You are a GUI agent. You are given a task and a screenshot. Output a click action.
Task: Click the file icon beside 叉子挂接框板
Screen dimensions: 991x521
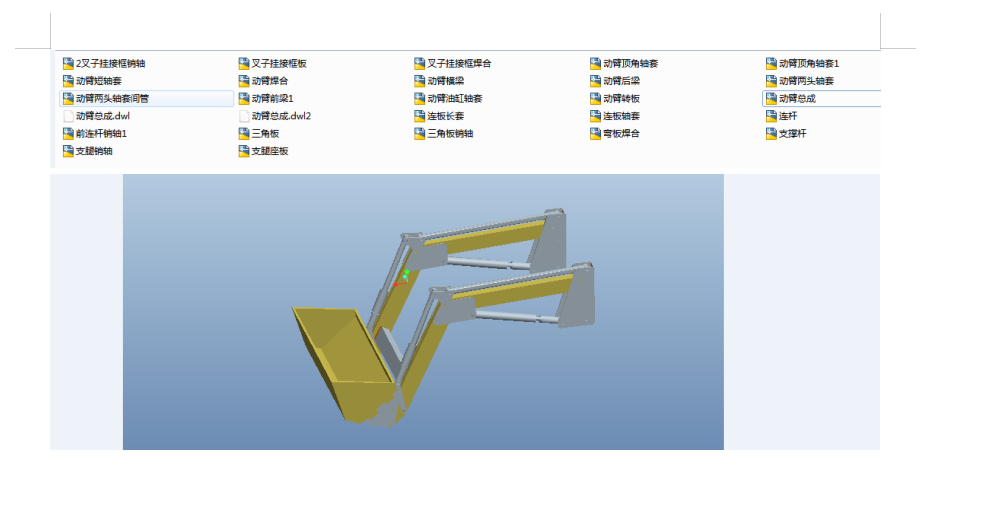(244, 63)
